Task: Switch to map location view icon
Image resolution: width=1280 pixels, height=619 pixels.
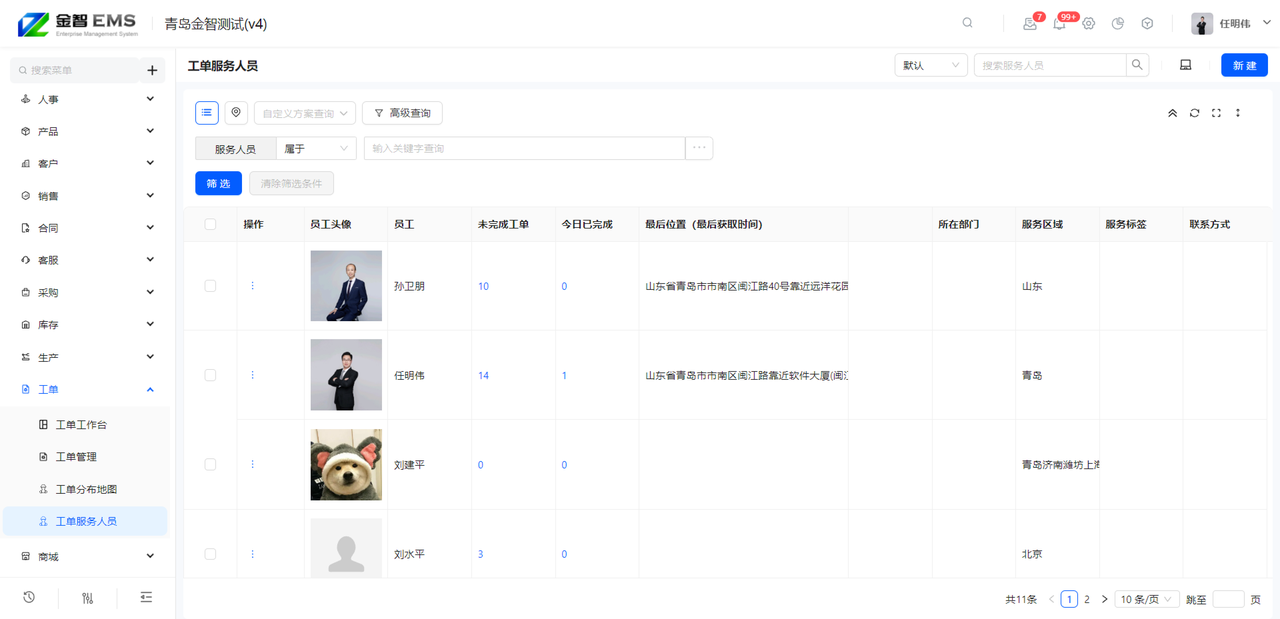Action: 236,113
